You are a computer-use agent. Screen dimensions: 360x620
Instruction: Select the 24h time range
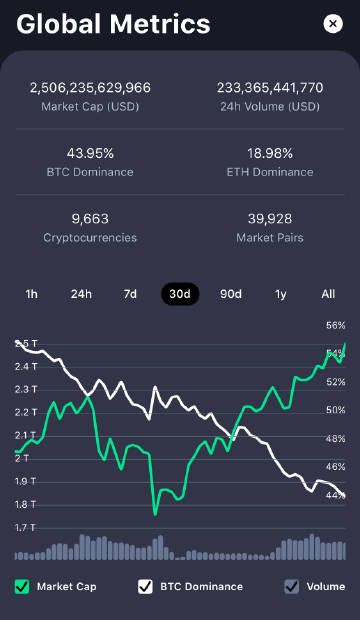pos(81,294)
